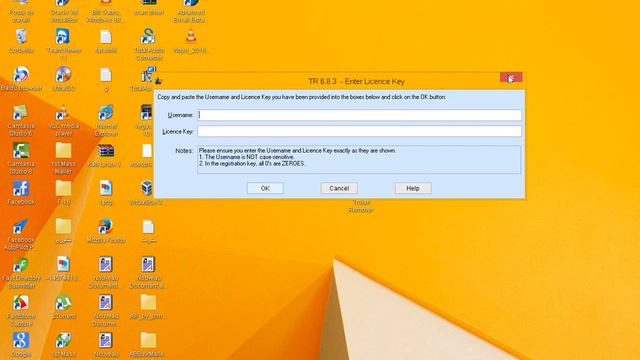
Task: Click the app icon in dialog title bar
Action: click(159, 81)
